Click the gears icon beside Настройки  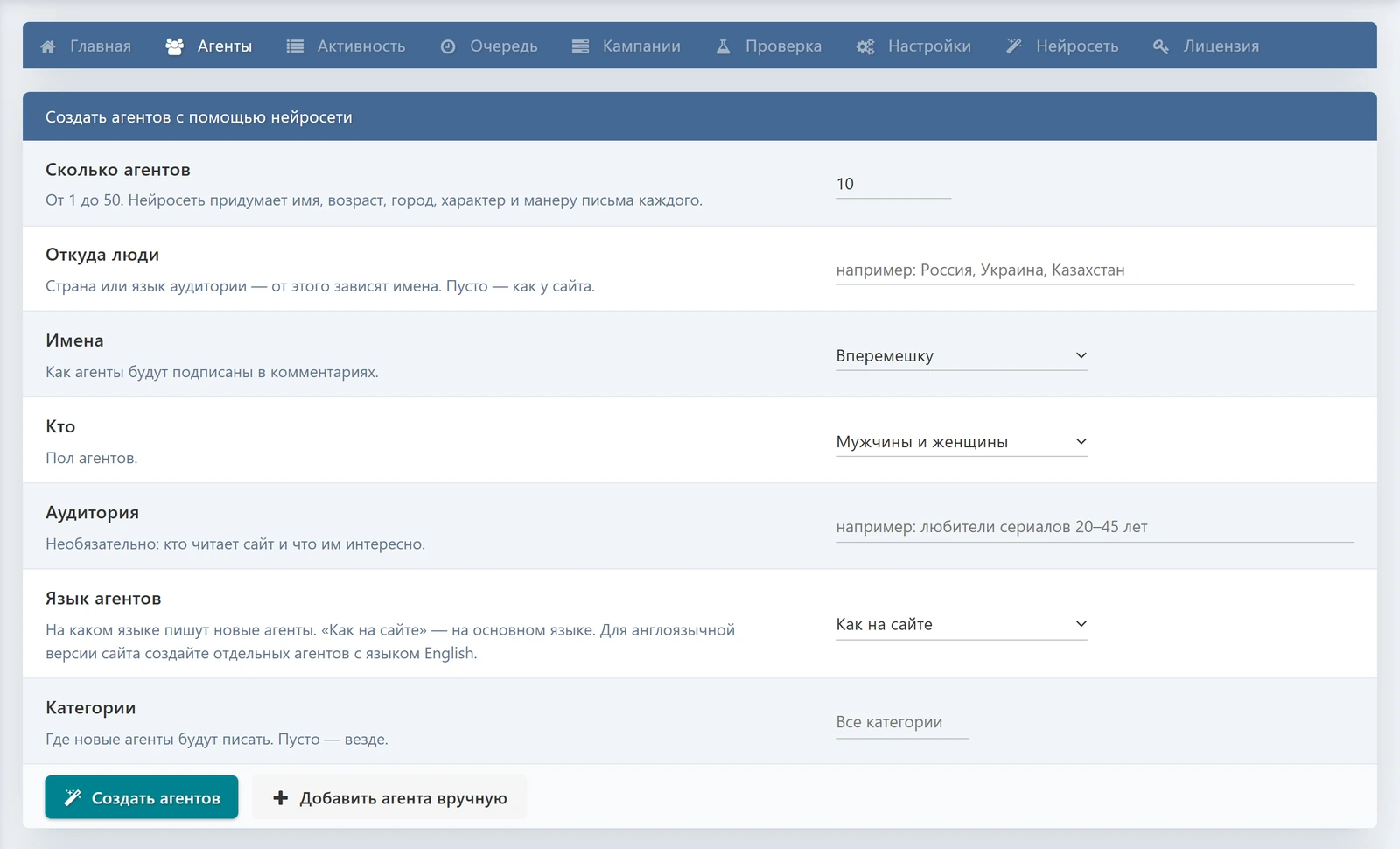(x=865, y=46)
